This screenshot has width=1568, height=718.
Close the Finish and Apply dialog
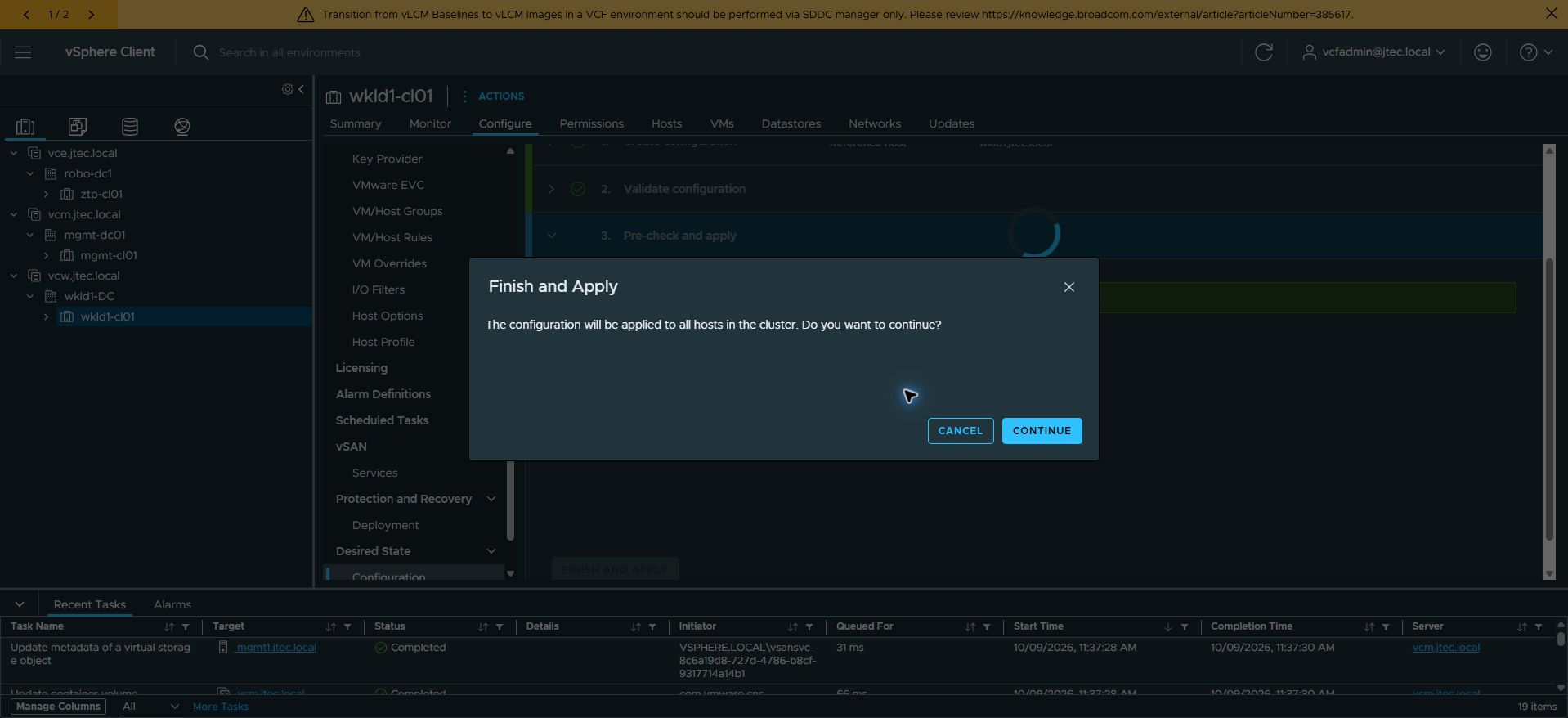1068,287
